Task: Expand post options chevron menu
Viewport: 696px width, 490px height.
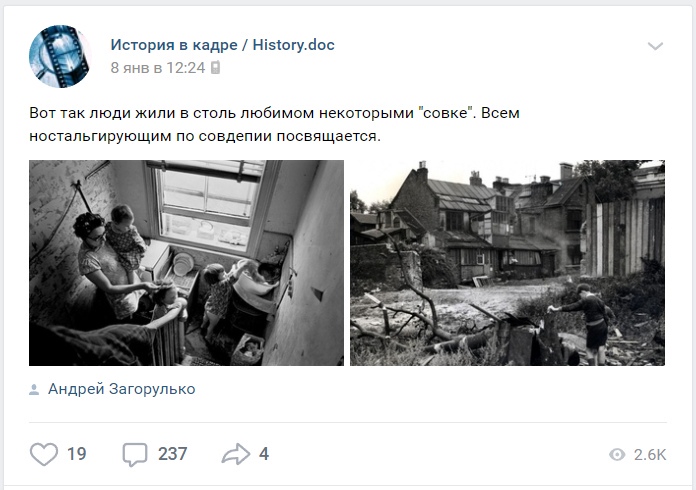Action: coord(655,46)
